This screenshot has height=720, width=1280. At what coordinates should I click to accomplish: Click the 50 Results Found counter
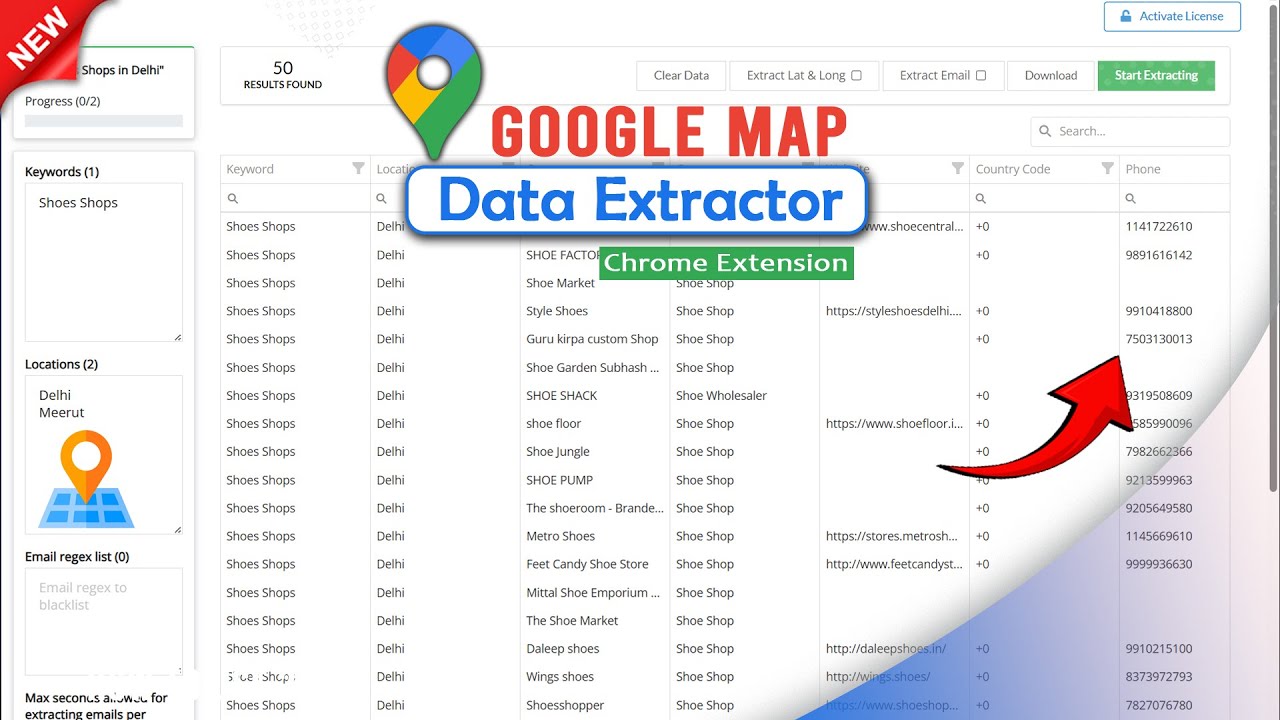(283, 75)
